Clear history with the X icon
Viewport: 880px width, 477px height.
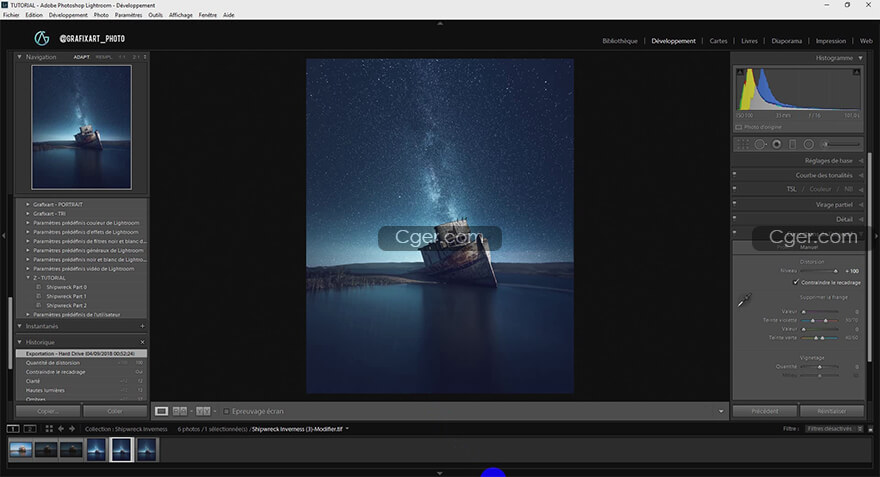point(142,342)
